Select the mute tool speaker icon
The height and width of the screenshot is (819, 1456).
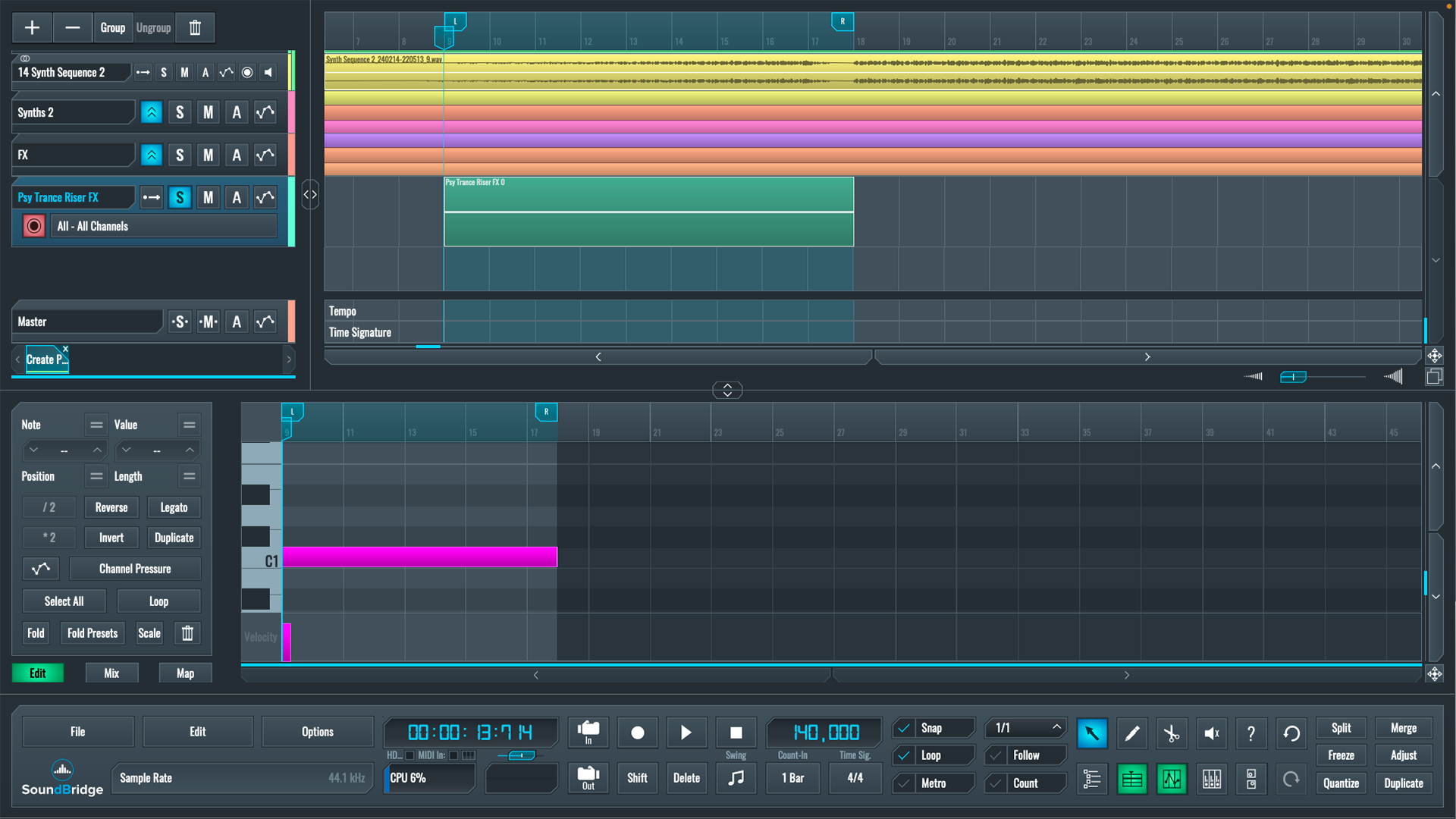coord(1211,733)
